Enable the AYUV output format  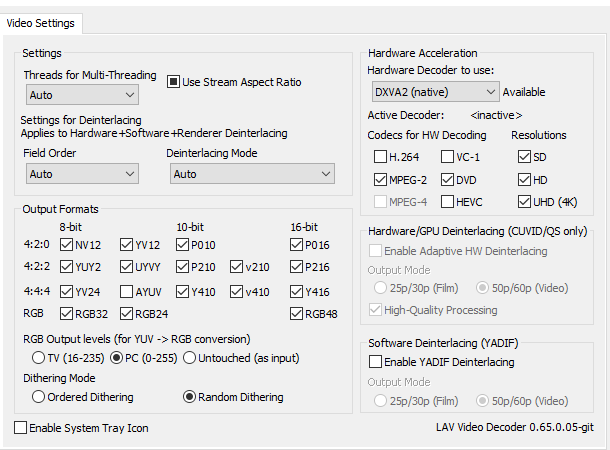point(127,292)
